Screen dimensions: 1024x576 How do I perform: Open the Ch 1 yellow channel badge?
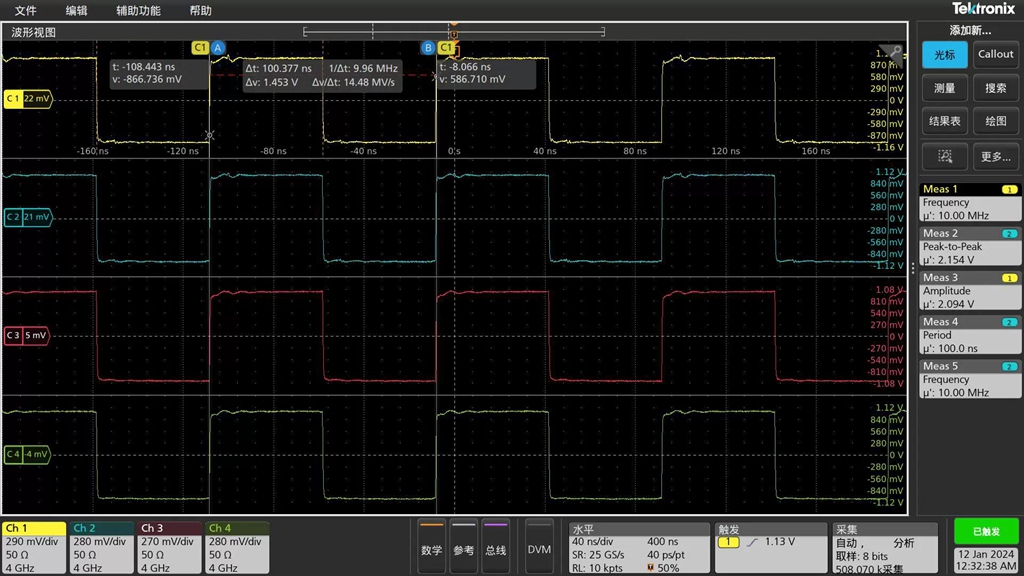tap(33, 547)
